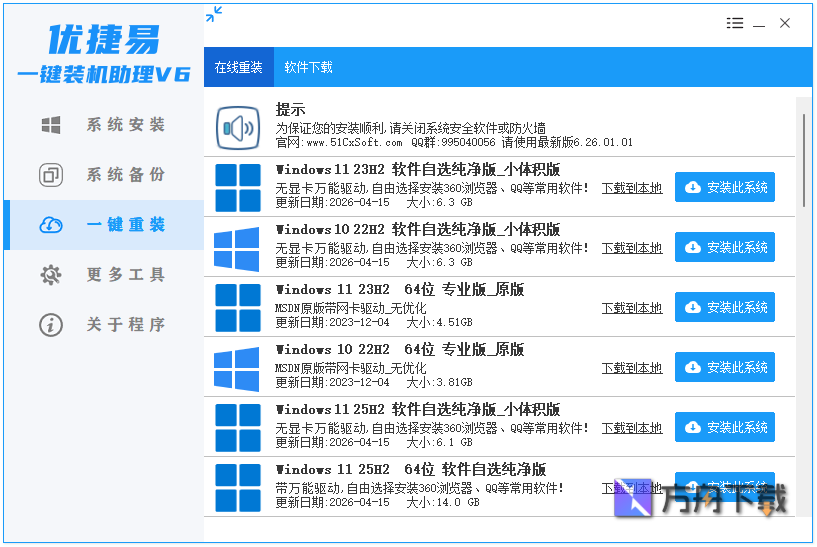
Task: Click the Windows 10 22H2 小体积版 logo
Action: coord(237,248)
